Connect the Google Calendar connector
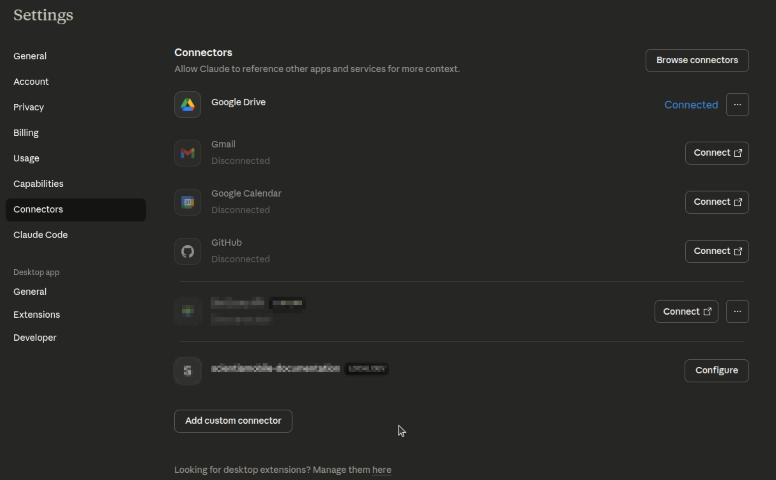776x480 pixels. [x=717, y=202]
